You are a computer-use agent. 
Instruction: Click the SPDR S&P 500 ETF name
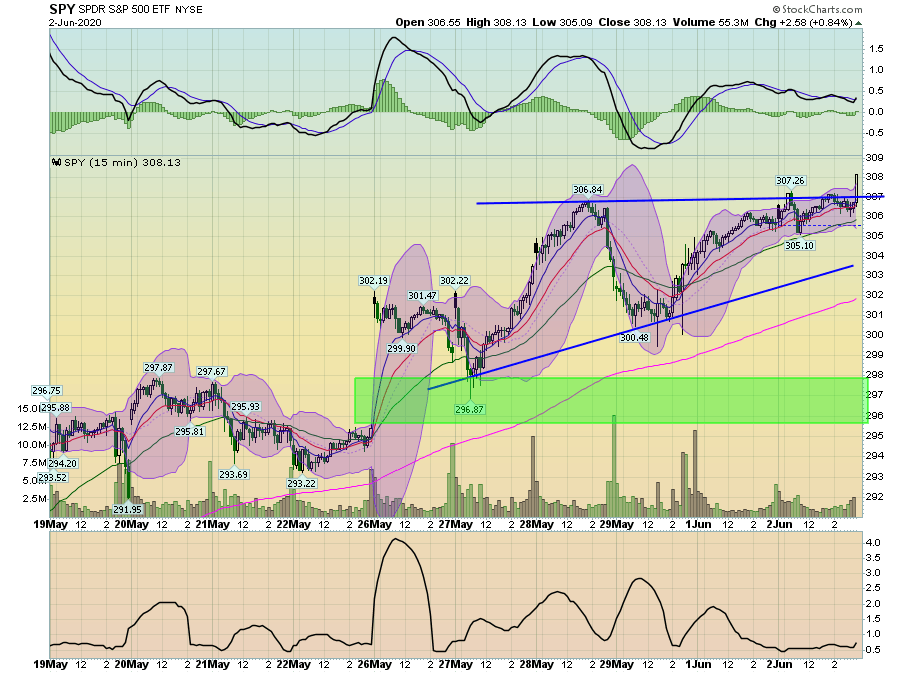coord(125,10)
